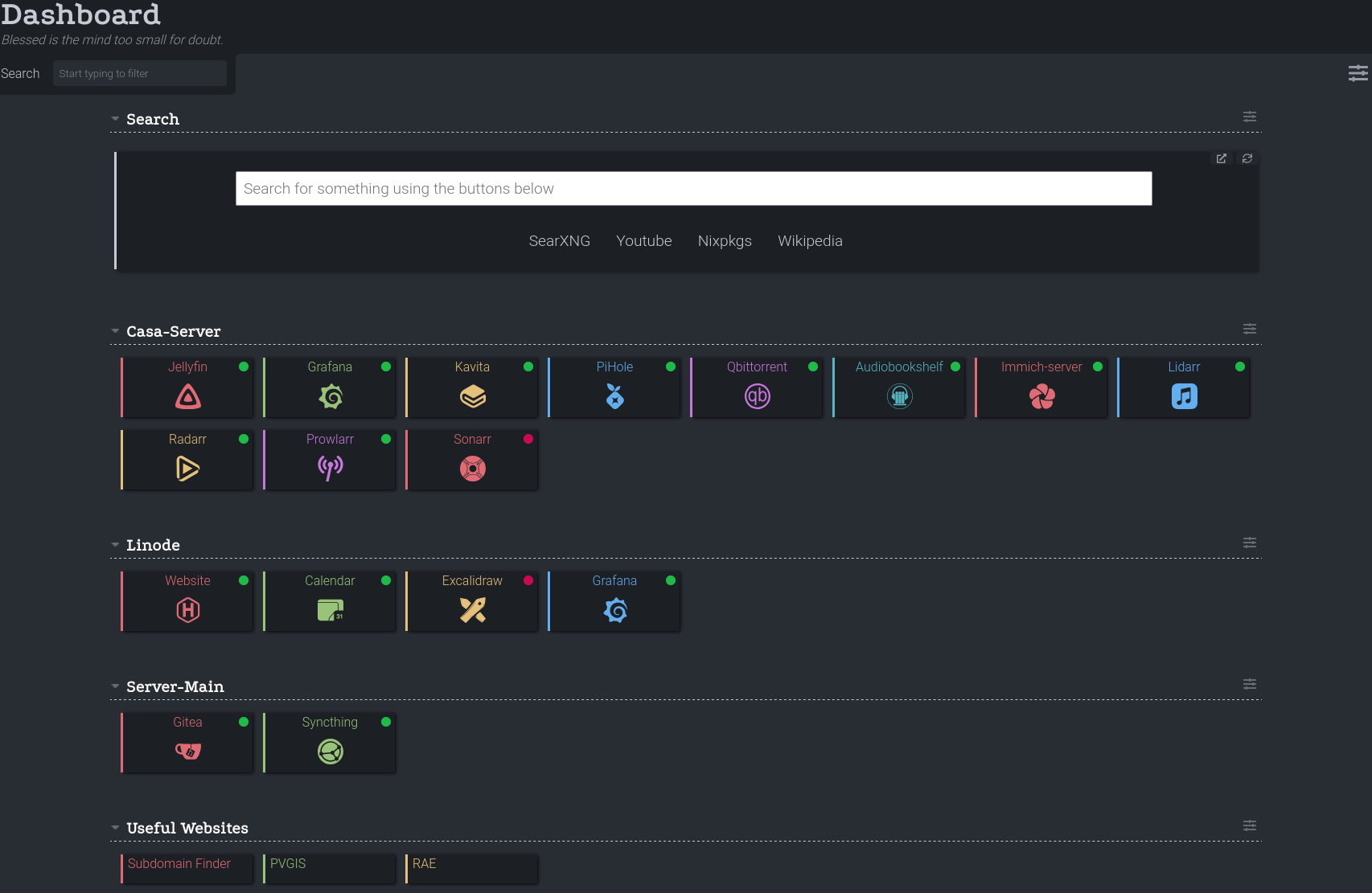Collapse the Useful Websites section
The image size is (1372, 893).
(115, 828)
